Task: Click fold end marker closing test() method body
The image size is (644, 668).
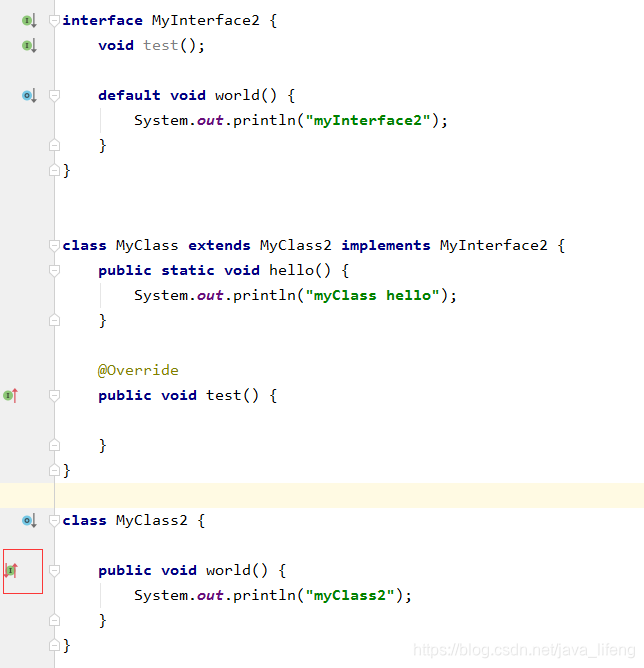Action: (54, 446)
